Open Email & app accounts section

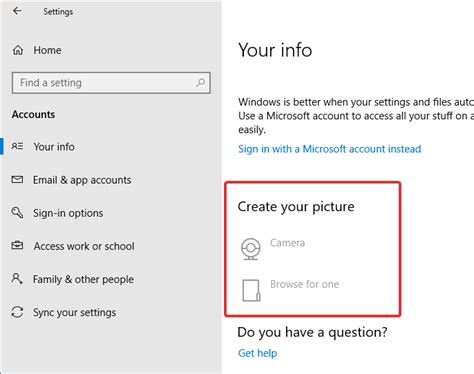[x=82, y=180]
